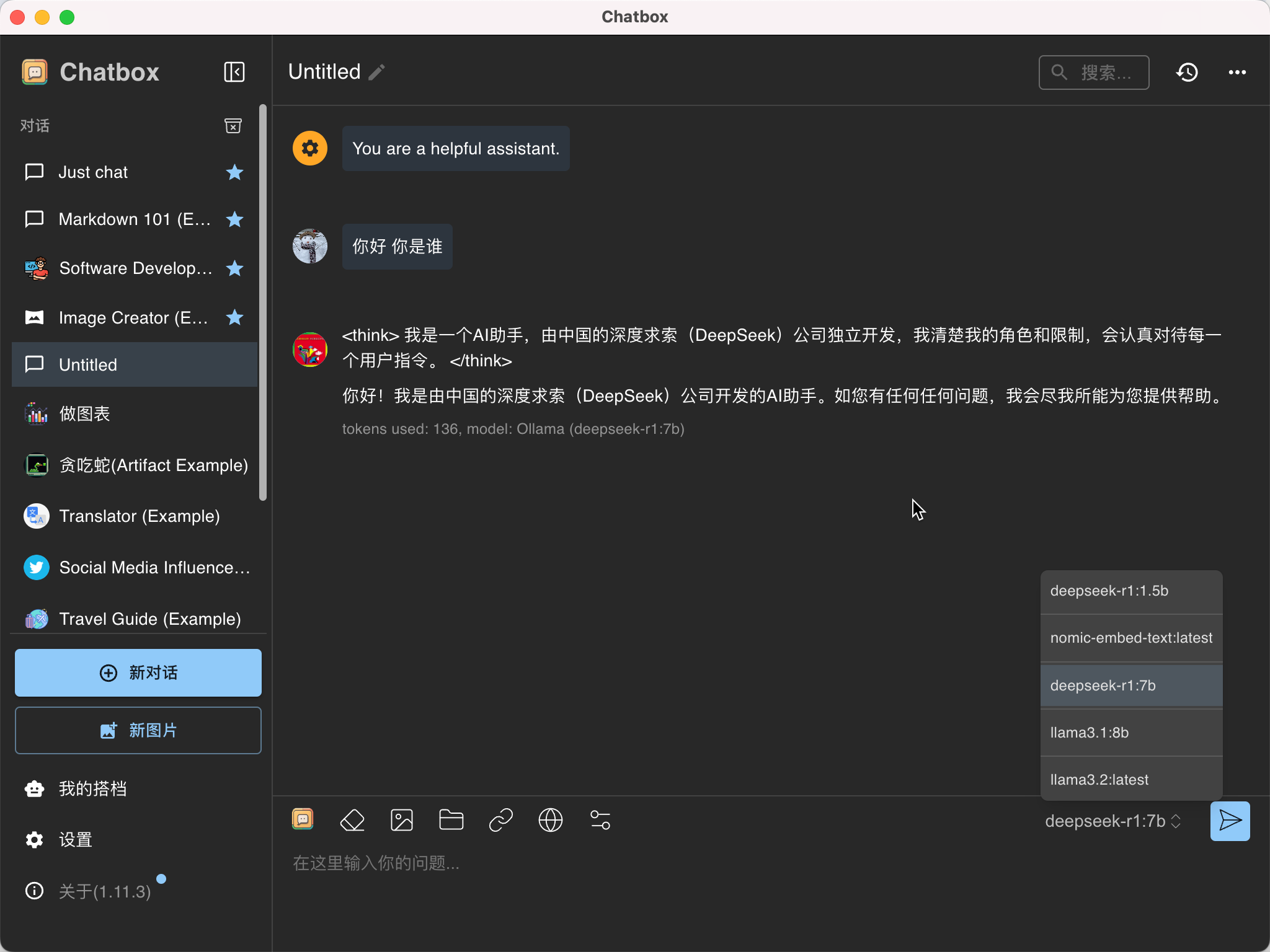Click the attach image icon
Screen dimensions: 1270x952
[x=402, y=820]
